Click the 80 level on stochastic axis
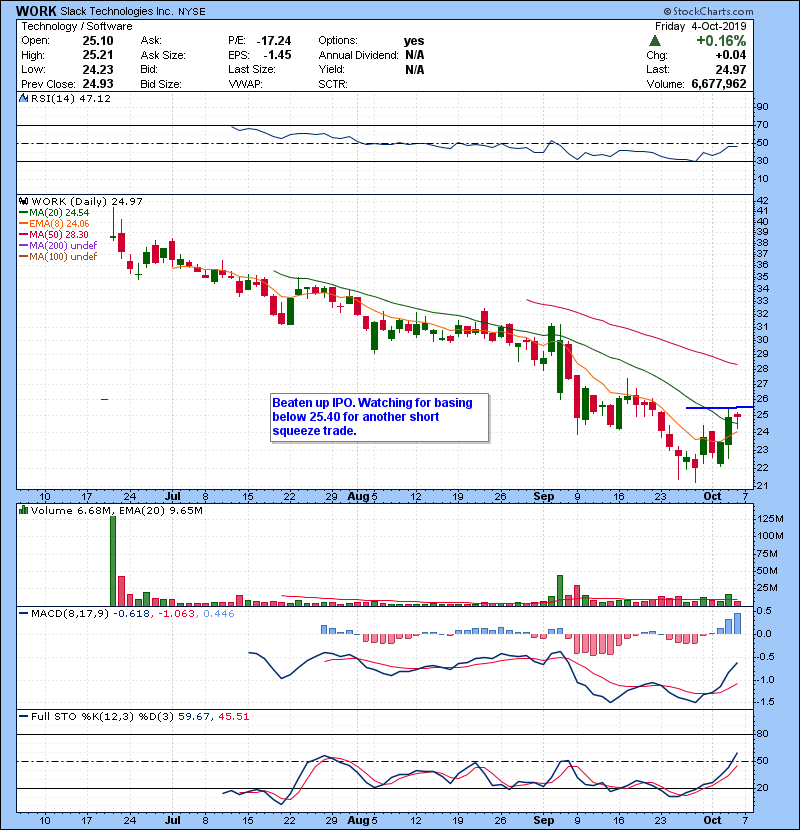 762,734
